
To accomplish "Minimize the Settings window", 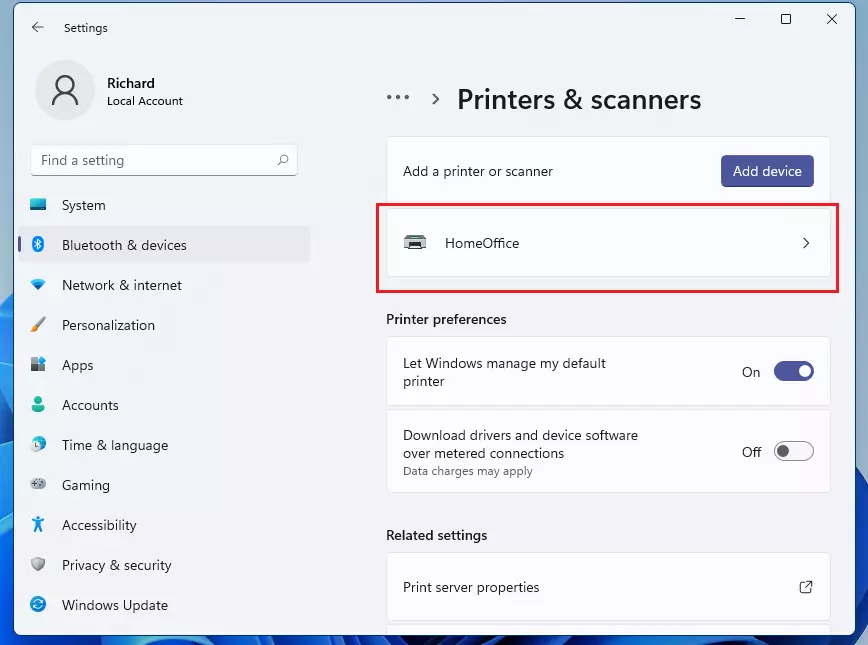I will [740, 19].
